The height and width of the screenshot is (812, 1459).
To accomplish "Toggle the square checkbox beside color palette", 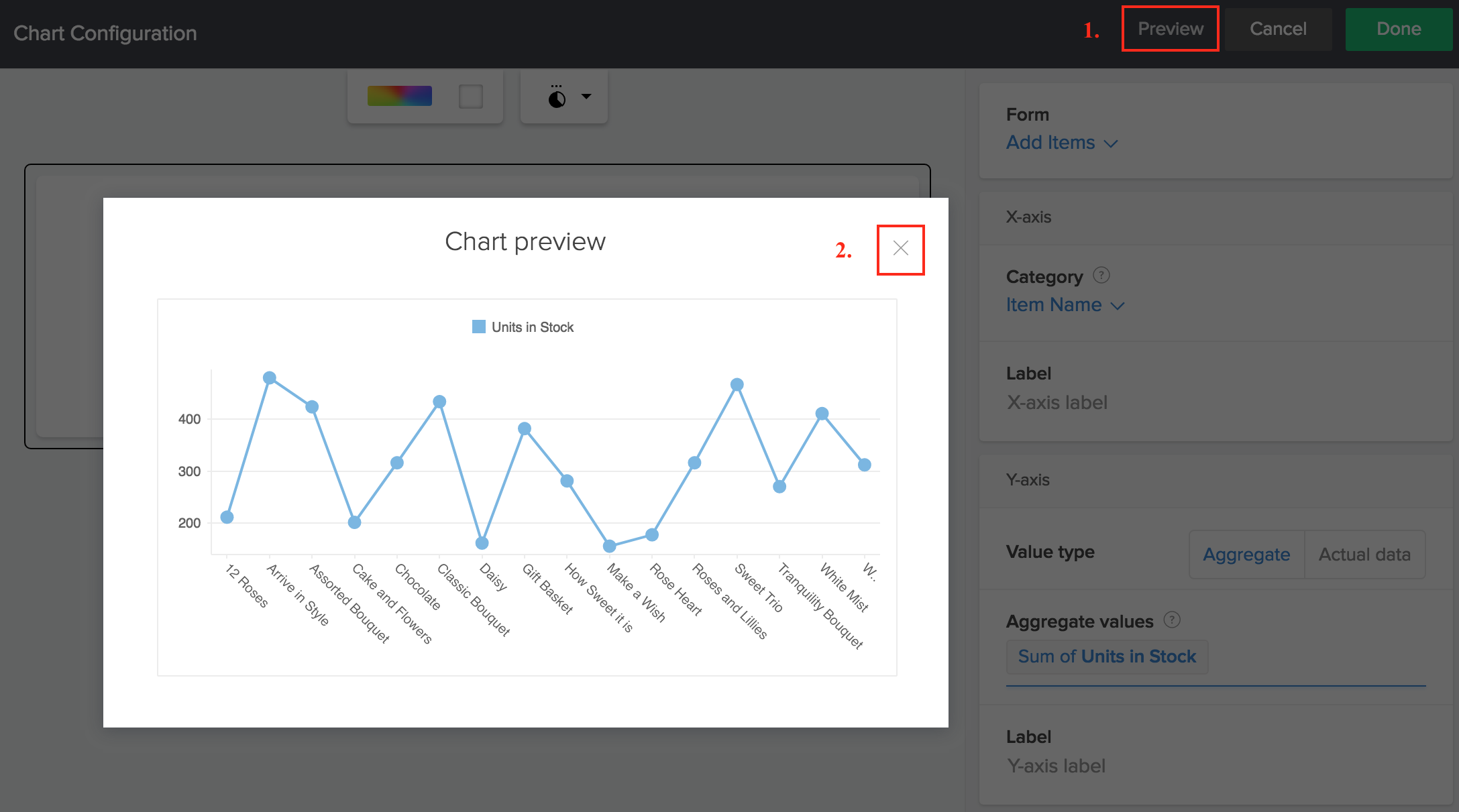I will click(470, 97).
